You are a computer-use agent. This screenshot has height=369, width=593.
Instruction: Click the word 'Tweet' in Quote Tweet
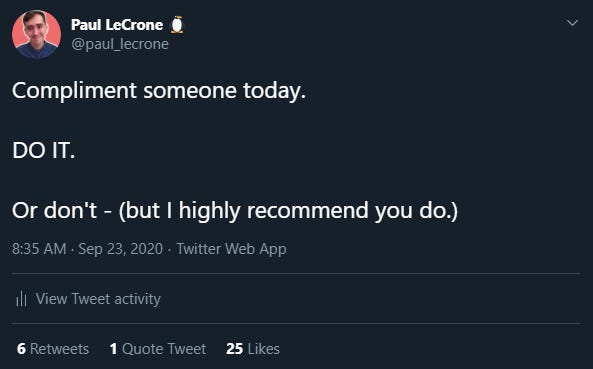pyautogui.click(x=186, y=349)
